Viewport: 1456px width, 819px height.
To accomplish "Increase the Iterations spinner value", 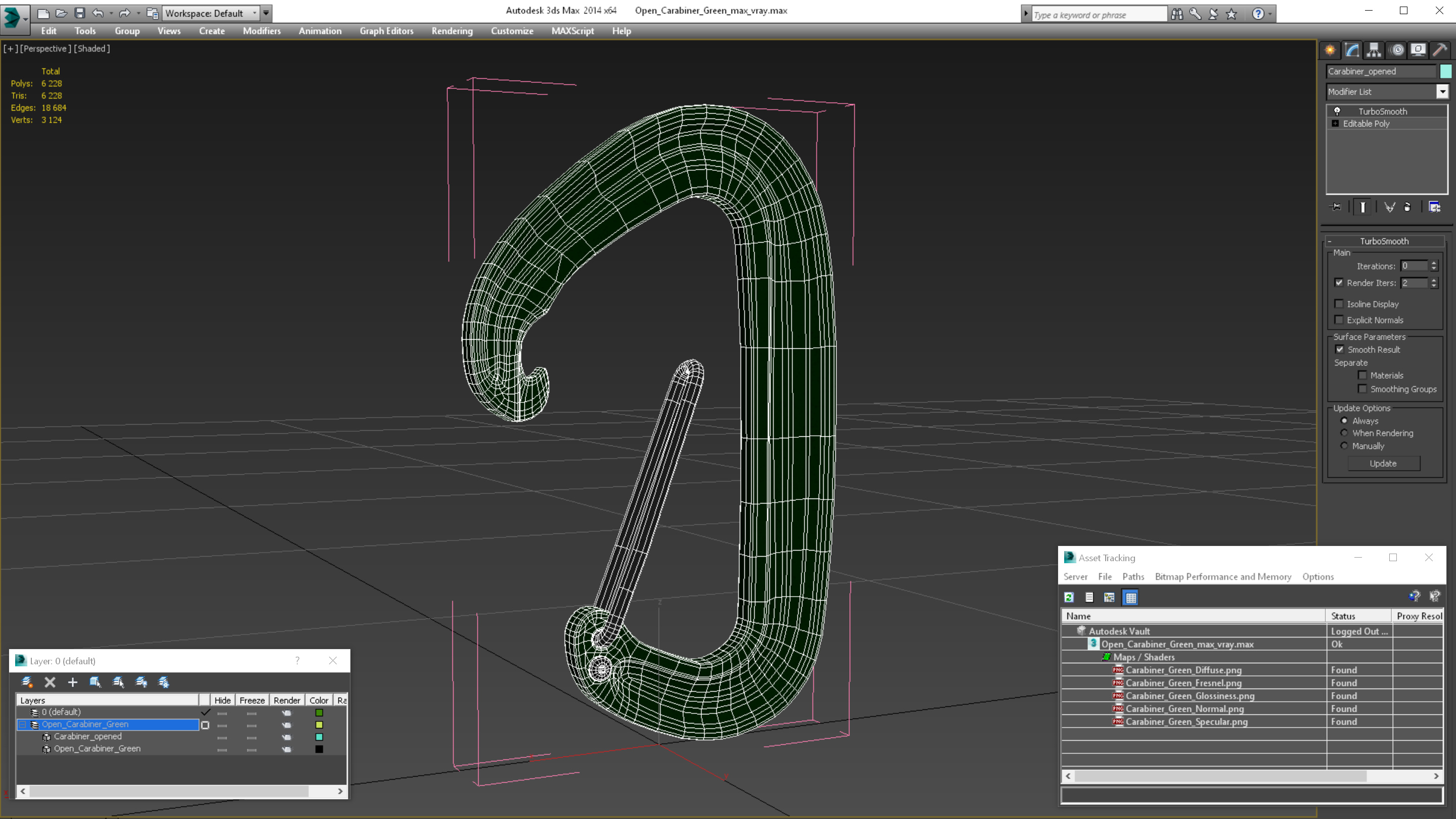I will [x=1434, y=263].
